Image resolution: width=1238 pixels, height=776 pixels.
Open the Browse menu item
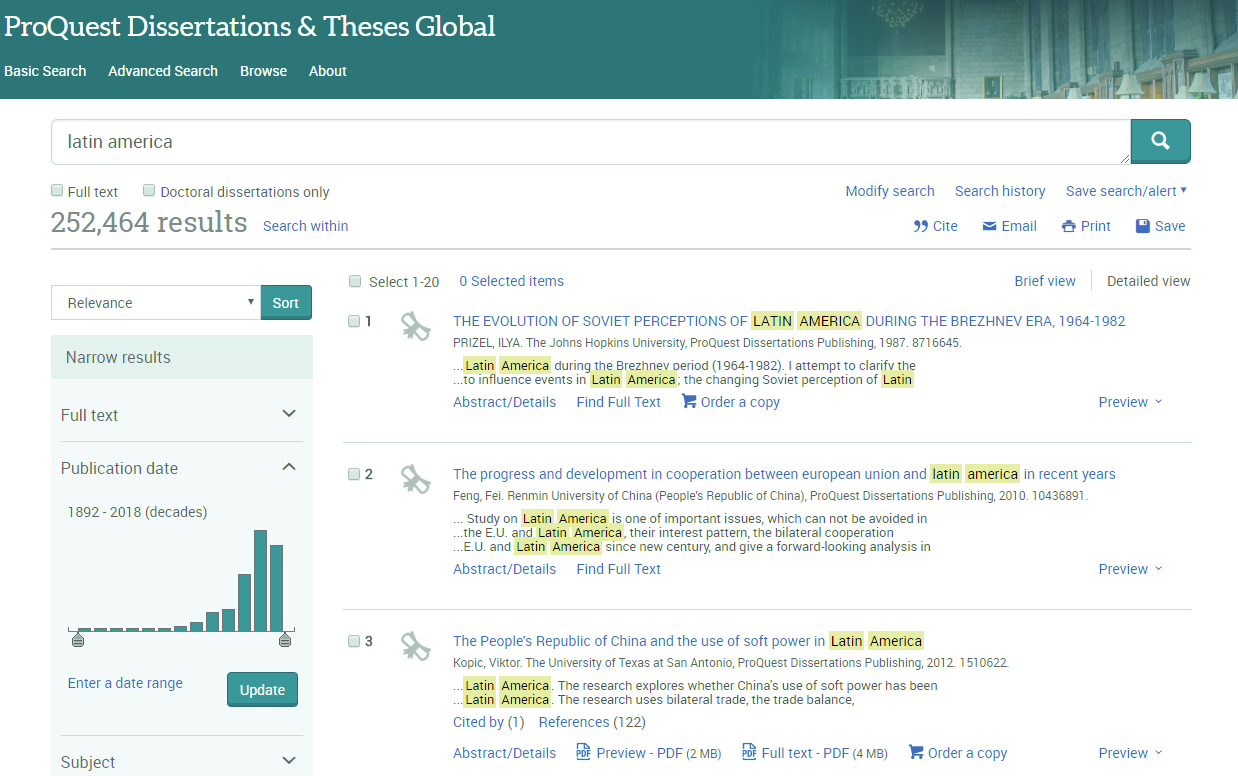[x=263, y=71]
